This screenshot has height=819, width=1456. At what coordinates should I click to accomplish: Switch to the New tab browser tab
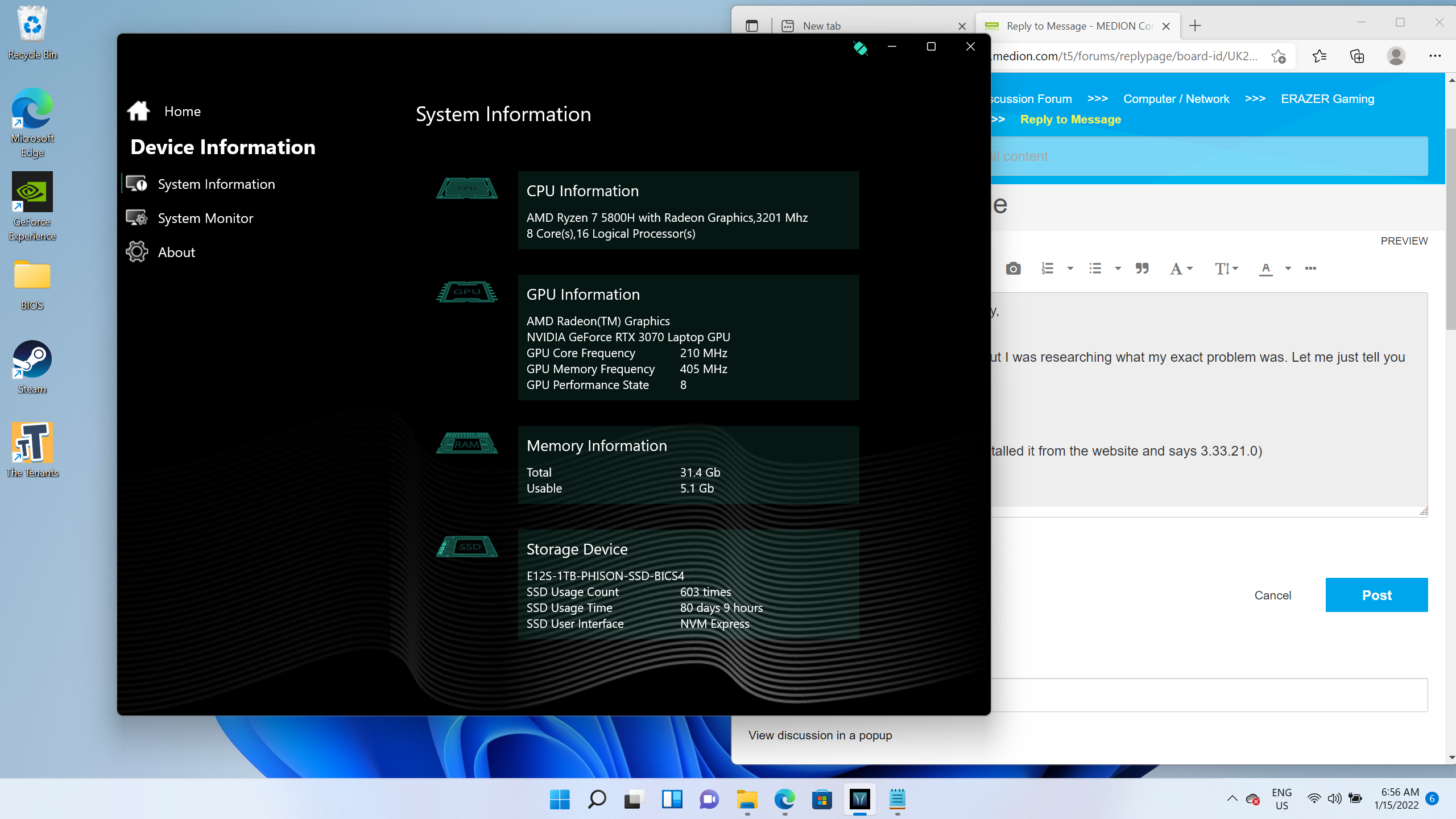[822, 26]
